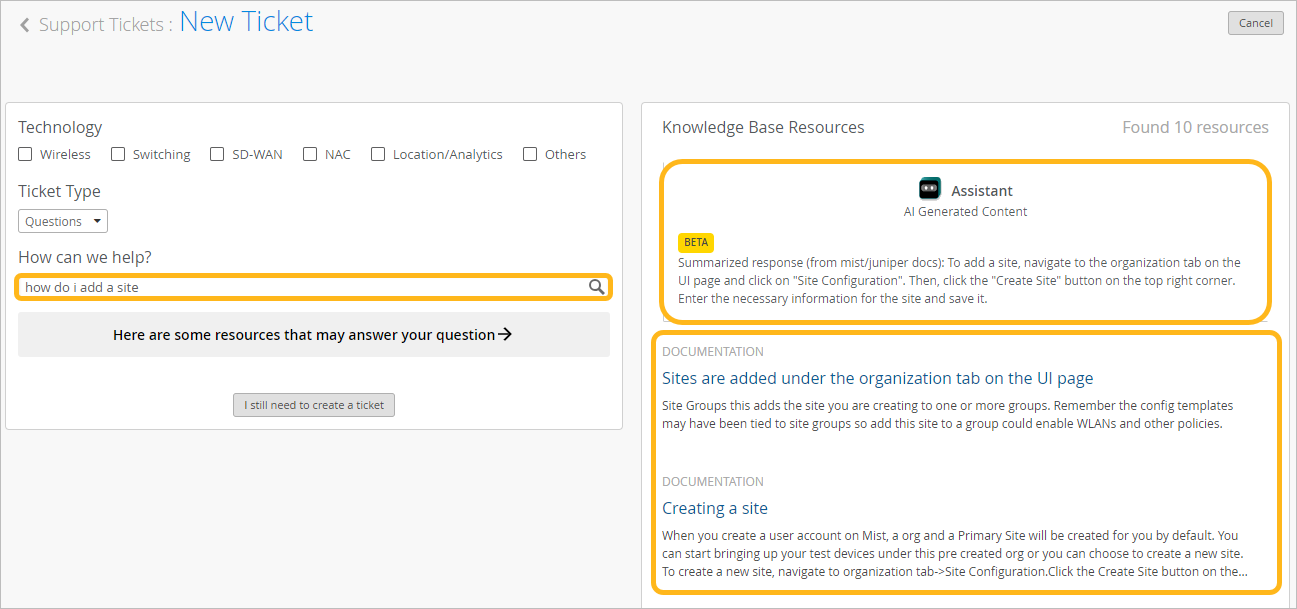Check the Others technology checkbox
This screenshot has width=1297, height=609.
tap(529, 153)
